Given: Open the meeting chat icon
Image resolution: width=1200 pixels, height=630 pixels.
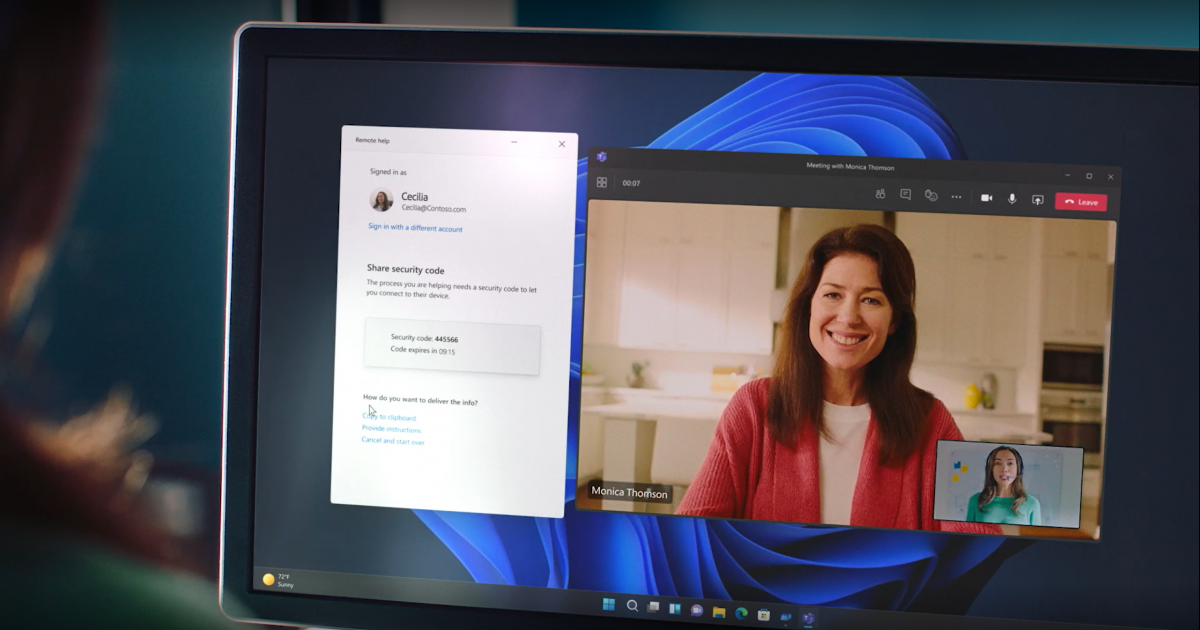Looking at the screenshot, I should [x=905, y=195].
